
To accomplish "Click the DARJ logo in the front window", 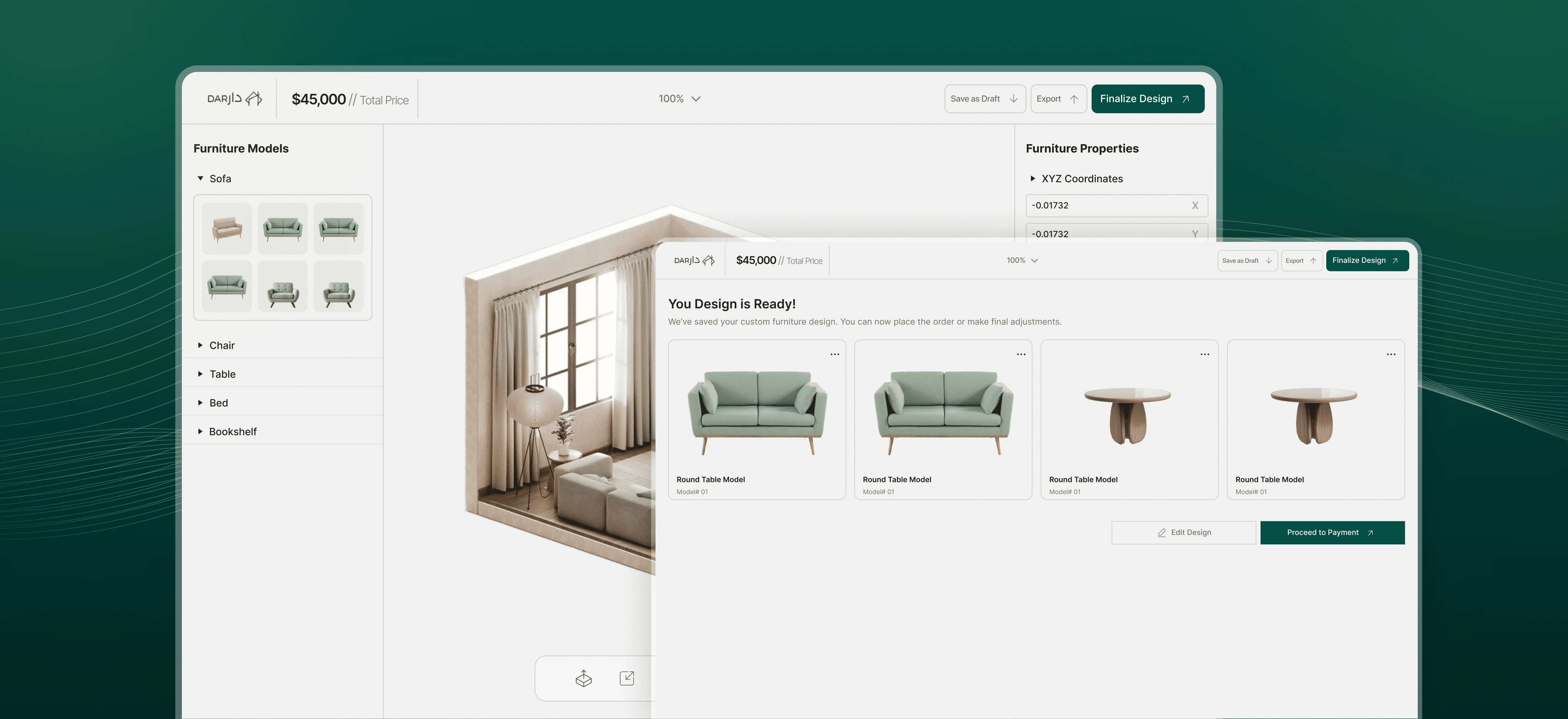I will pos(694,261).
